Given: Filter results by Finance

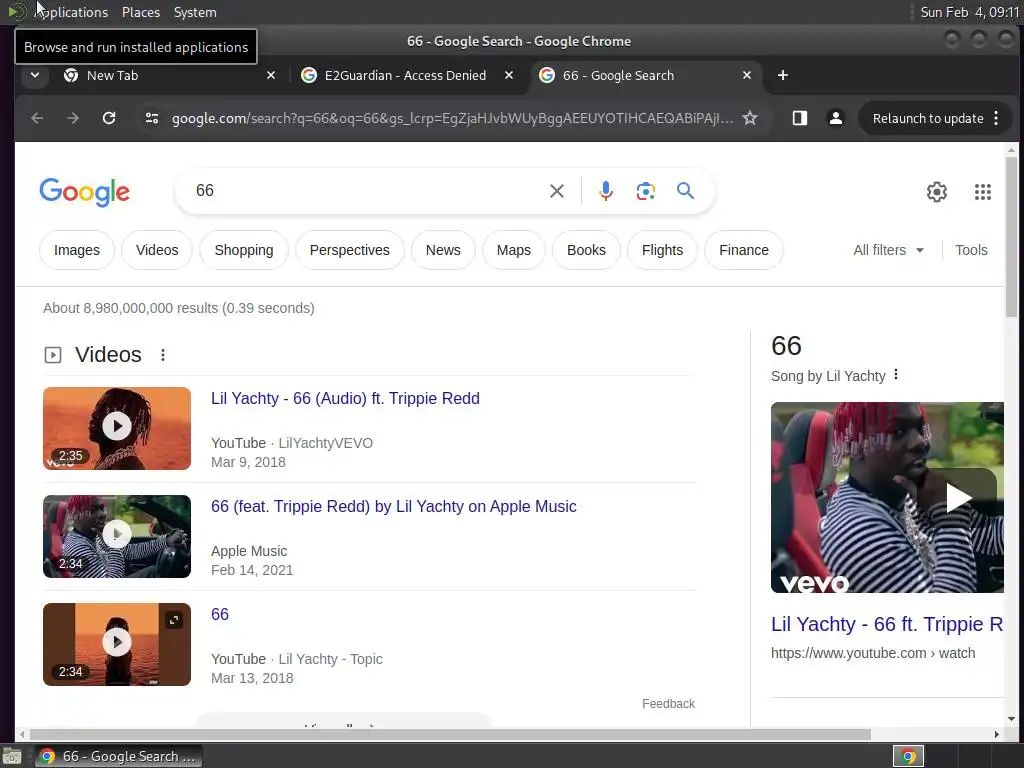Looking at the screenshot, I should [743, 250].
